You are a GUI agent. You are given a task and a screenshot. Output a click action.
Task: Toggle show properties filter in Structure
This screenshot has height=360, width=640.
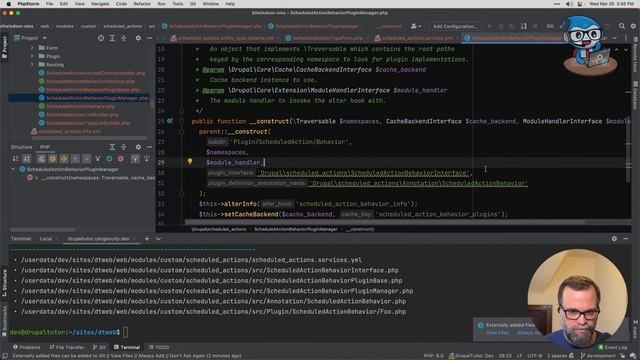point(53,158)
